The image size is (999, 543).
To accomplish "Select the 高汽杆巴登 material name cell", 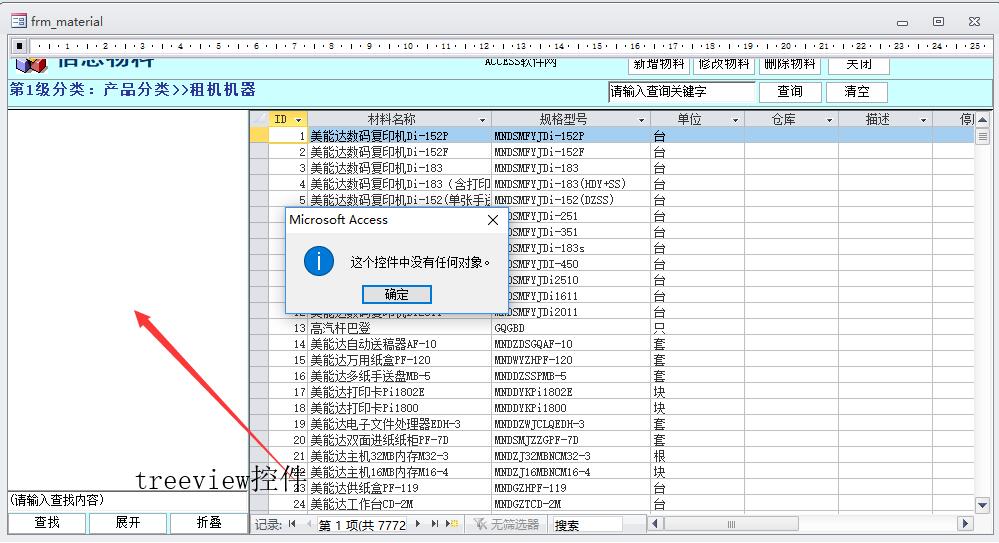I will click(x=400, y=328).
